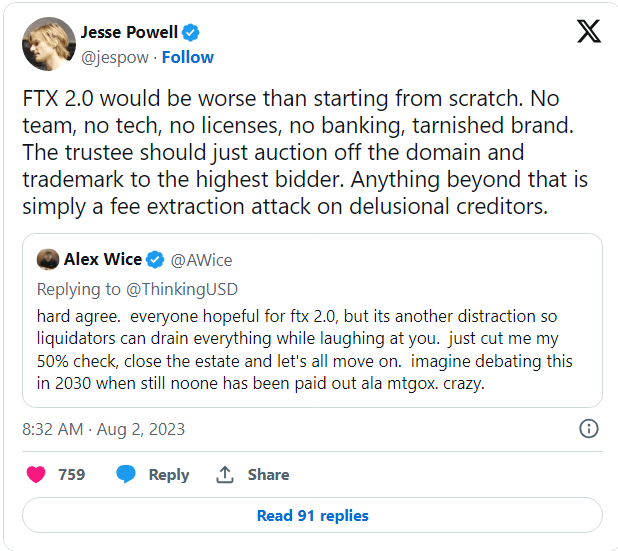Open the Alex Wice name in quoted tweet
The image size is (618, 551).
tap(103, 259)
